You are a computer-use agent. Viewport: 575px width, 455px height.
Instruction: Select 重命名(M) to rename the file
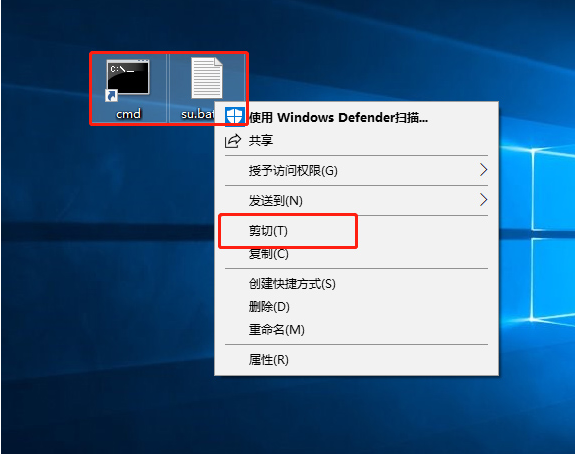pos(356,330)
